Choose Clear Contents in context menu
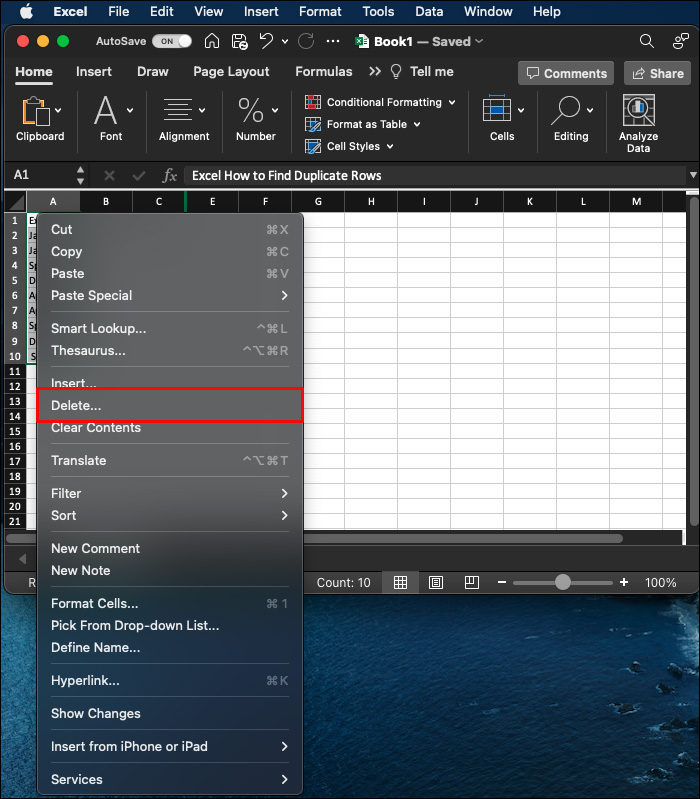Viewport: 700px width, 799px height. click(x=170, y=428)
